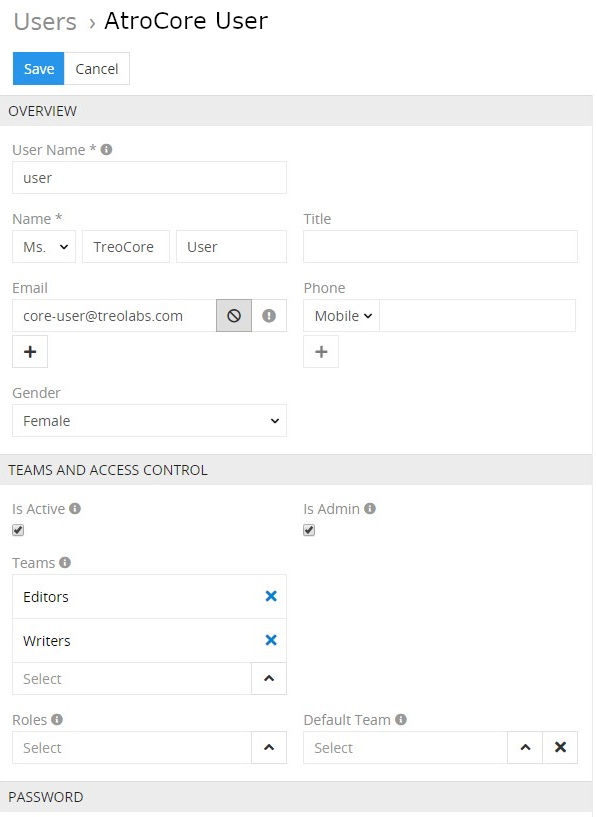Click the Title input field
597x817 pixels.
pyautogui.click(x=441, y=246)
